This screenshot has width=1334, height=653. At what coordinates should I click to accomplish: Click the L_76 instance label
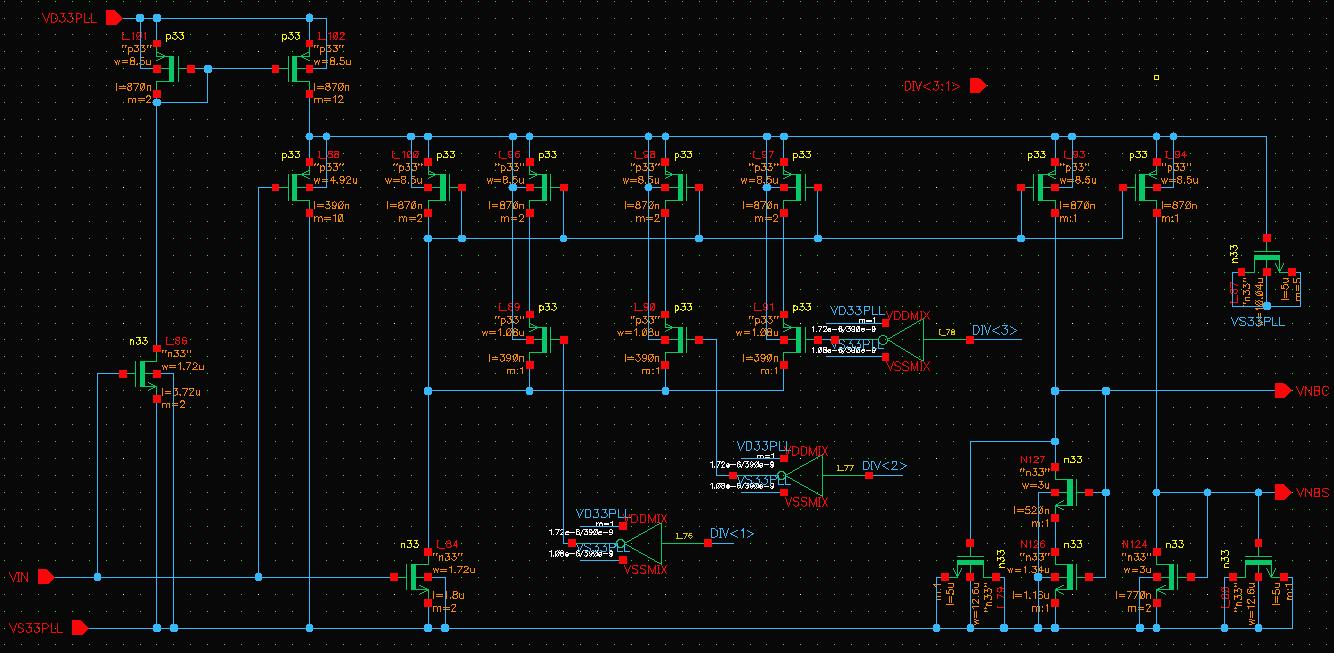pos(685,536)
